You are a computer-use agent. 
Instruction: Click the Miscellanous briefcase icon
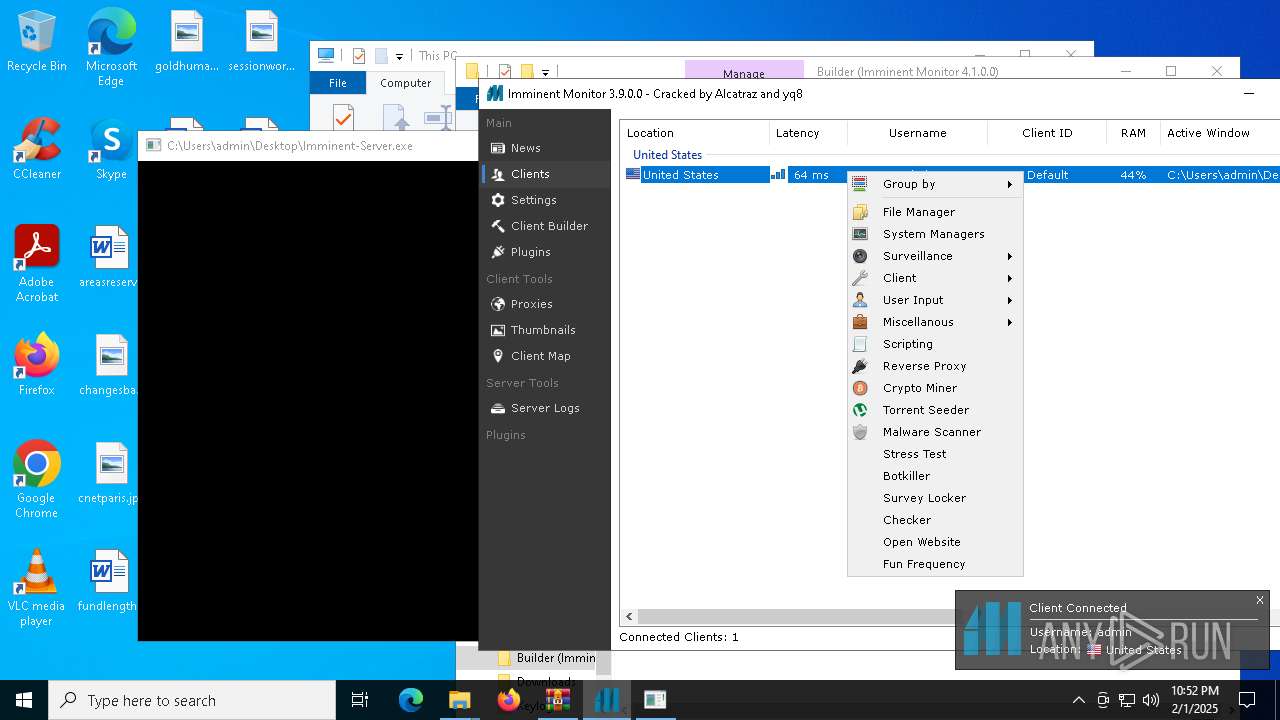(x=860, y=322)
